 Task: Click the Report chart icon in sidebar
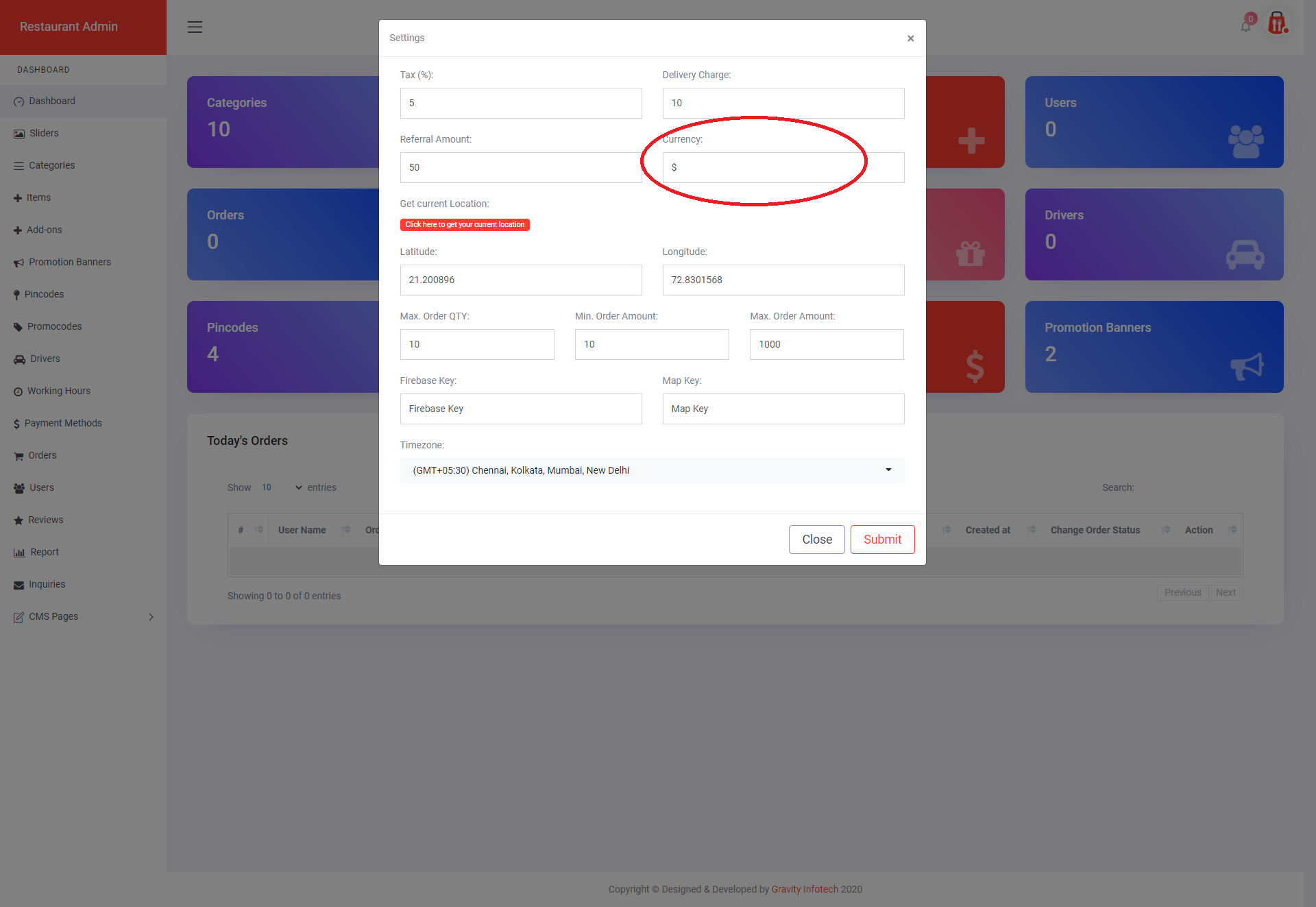(x=19, y=553)
